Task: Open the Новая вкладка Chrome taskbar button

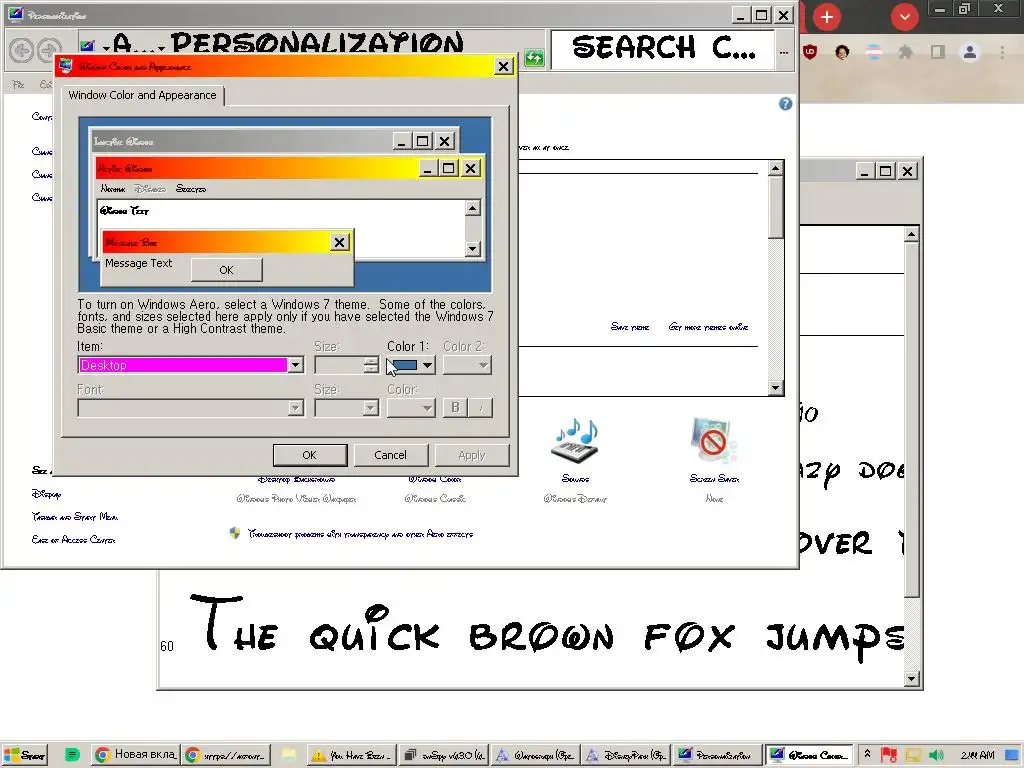Action: [135, 755]
